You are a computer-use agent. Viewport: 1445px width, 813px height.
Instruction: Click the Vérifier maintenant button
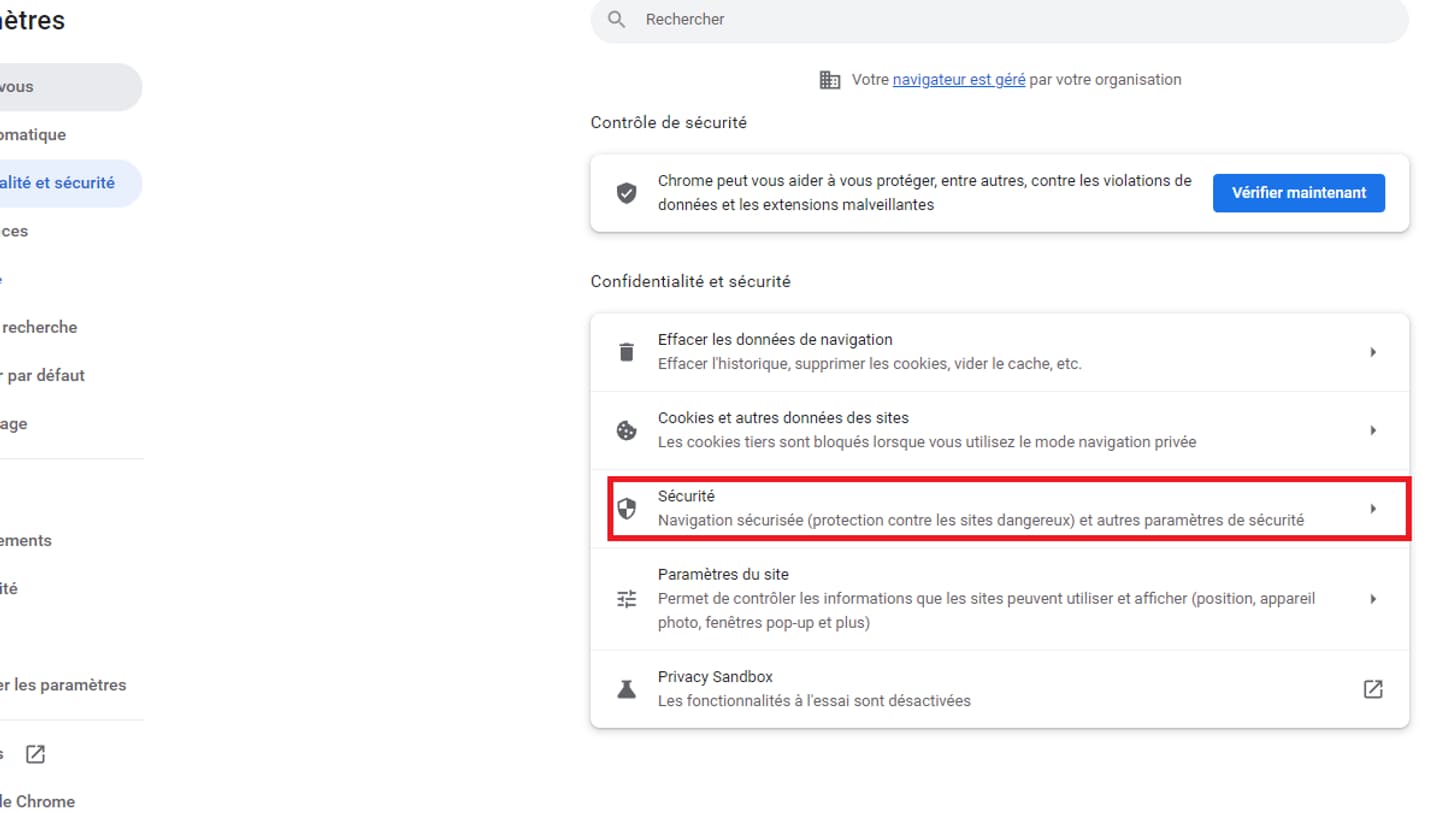pyautogui.click(x=1298, y=193)
